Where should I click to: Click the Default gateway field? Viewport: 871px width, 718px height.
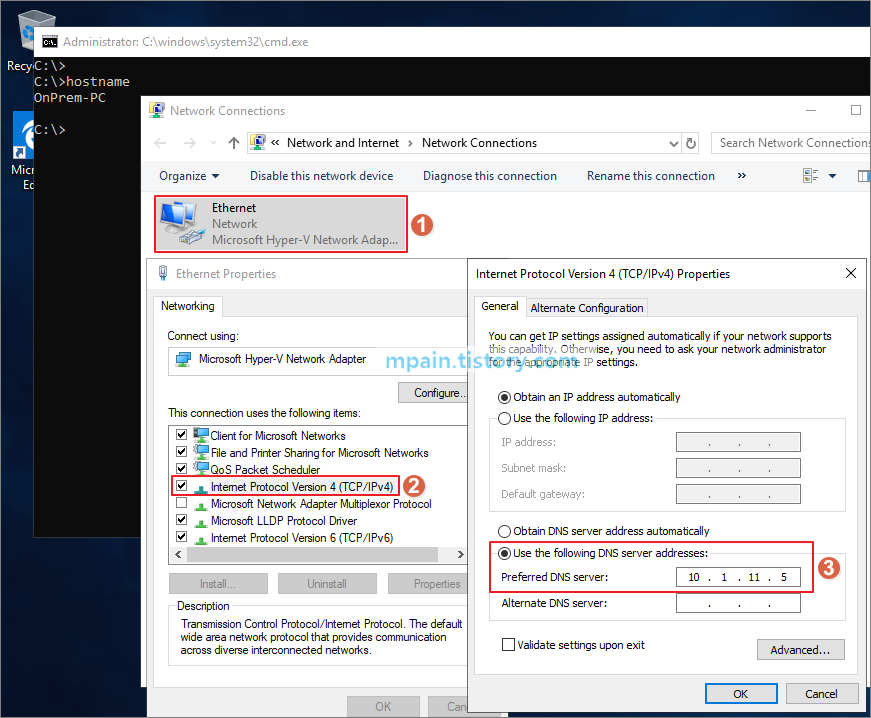[x=738, y=494]
